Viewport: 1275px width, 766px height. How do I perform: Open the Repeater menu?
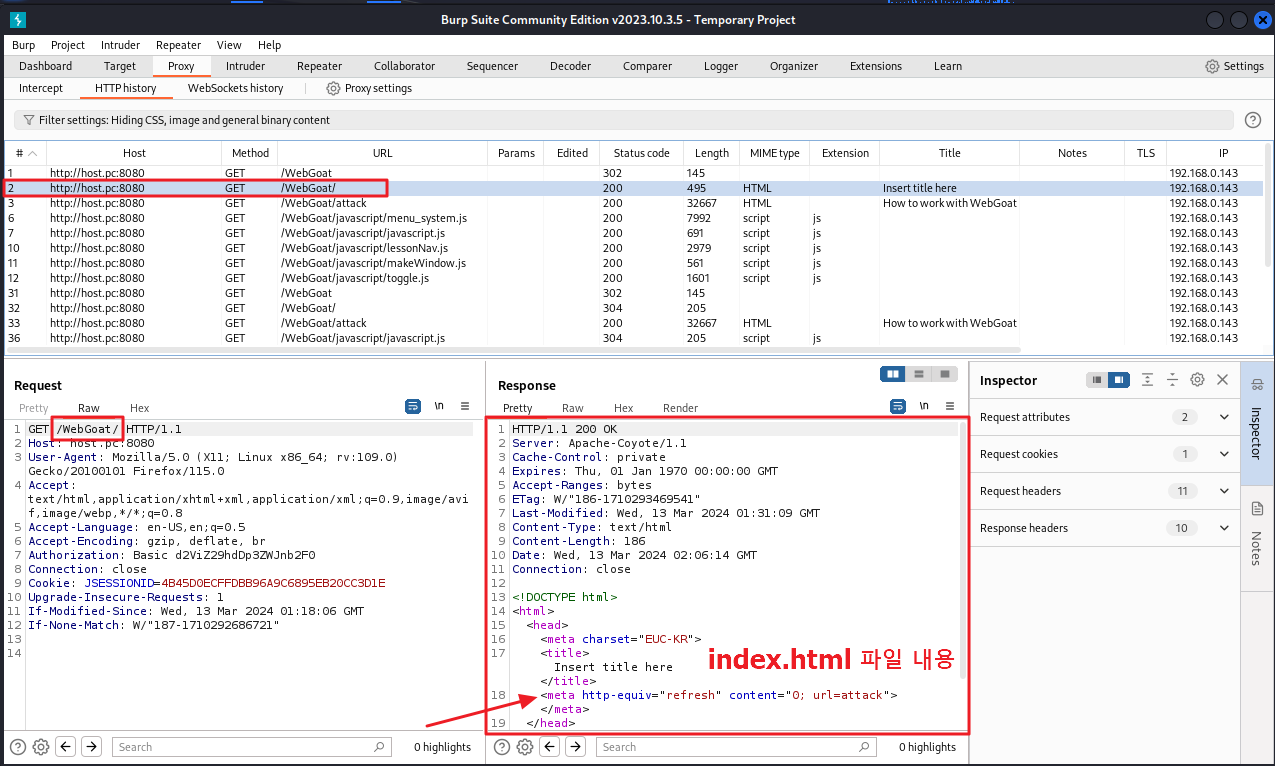178,45
